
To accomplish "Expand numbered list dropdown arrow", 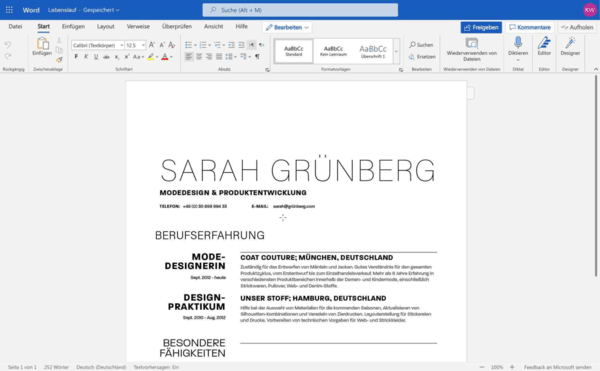I will coord(209,45).
